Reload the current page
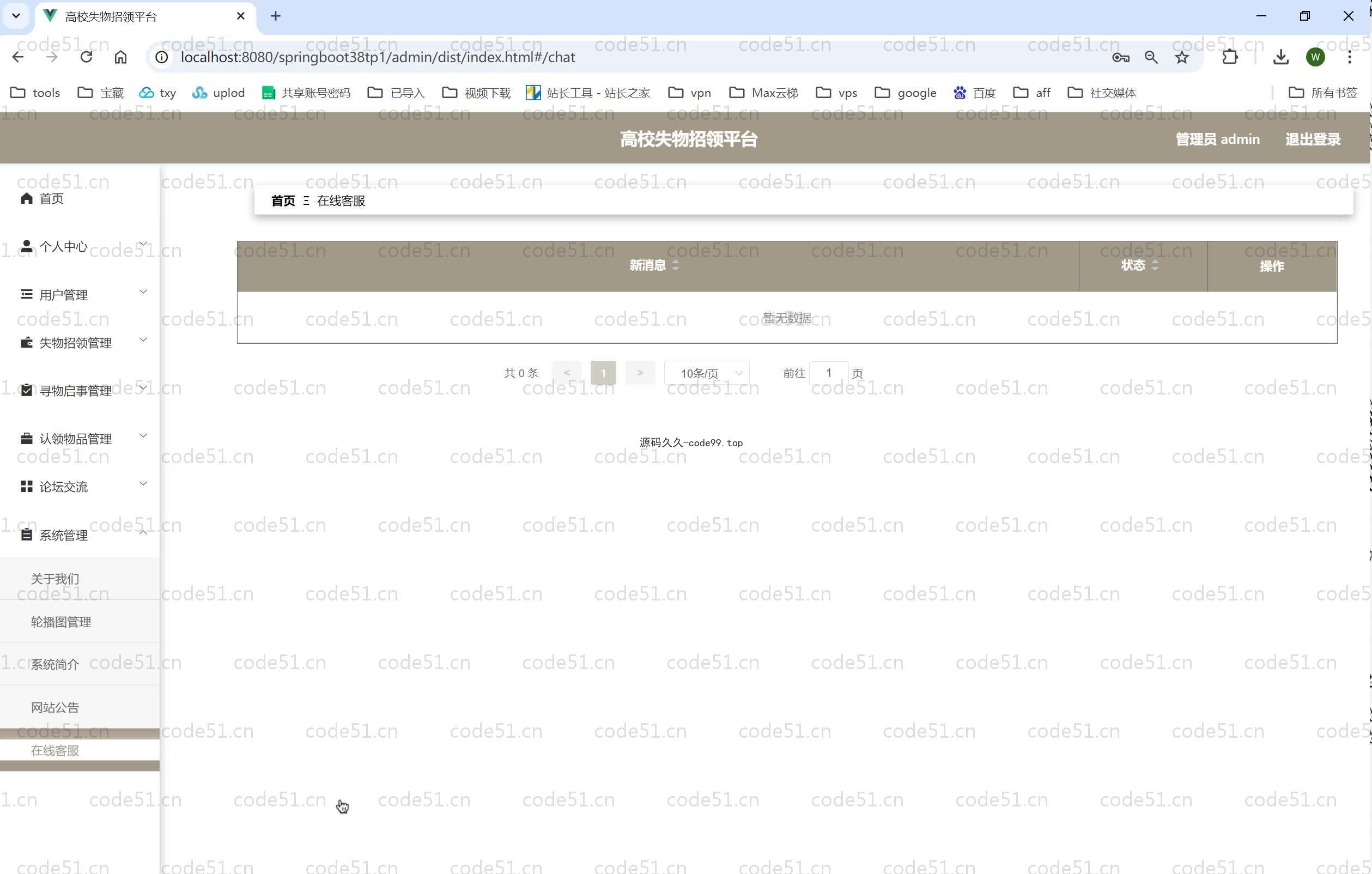1372x874 pixels. tap(86, 57)
